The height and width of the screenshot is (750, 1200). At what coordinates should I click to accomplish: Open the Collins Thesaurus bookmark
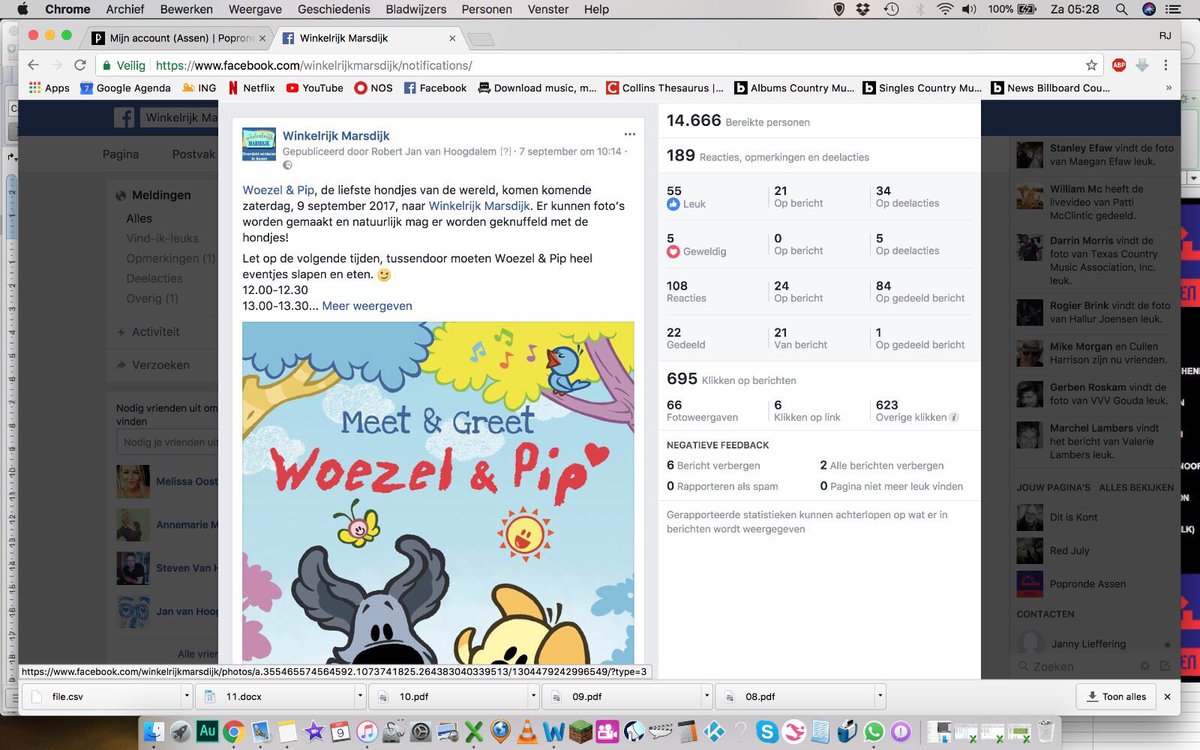click(665, 88)
